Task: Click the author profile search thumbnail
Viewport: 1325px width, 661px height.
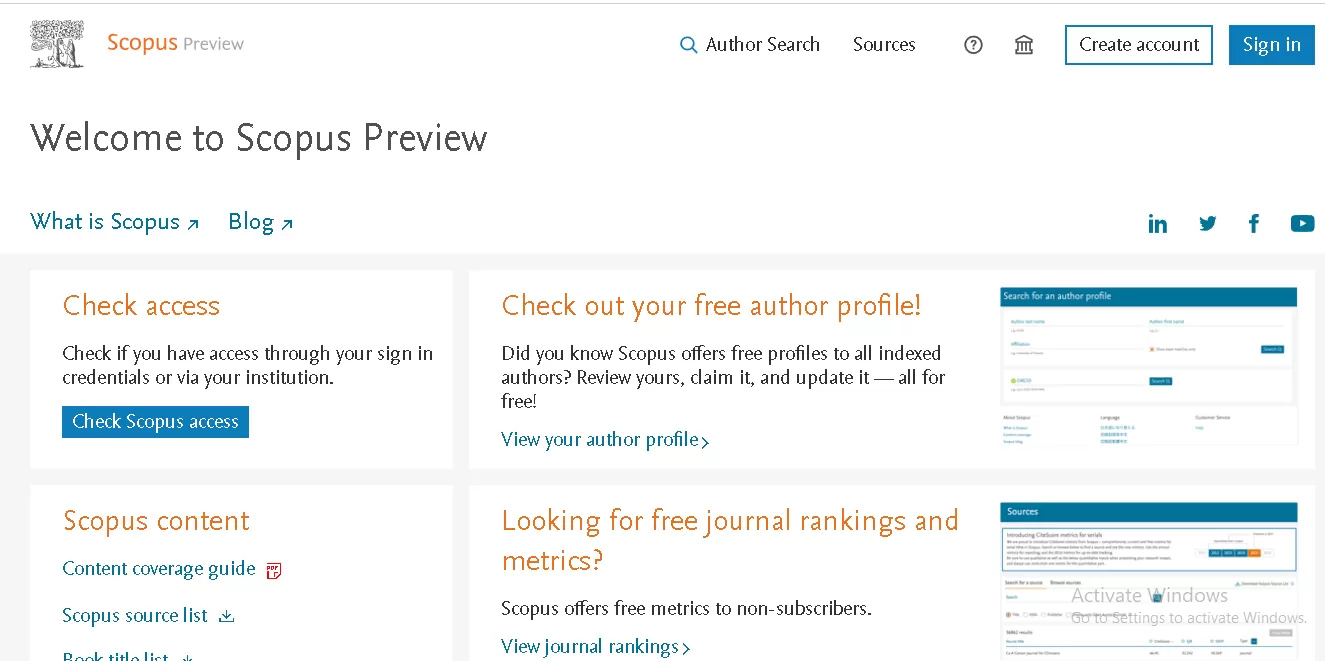Action: pos(1148,367)
